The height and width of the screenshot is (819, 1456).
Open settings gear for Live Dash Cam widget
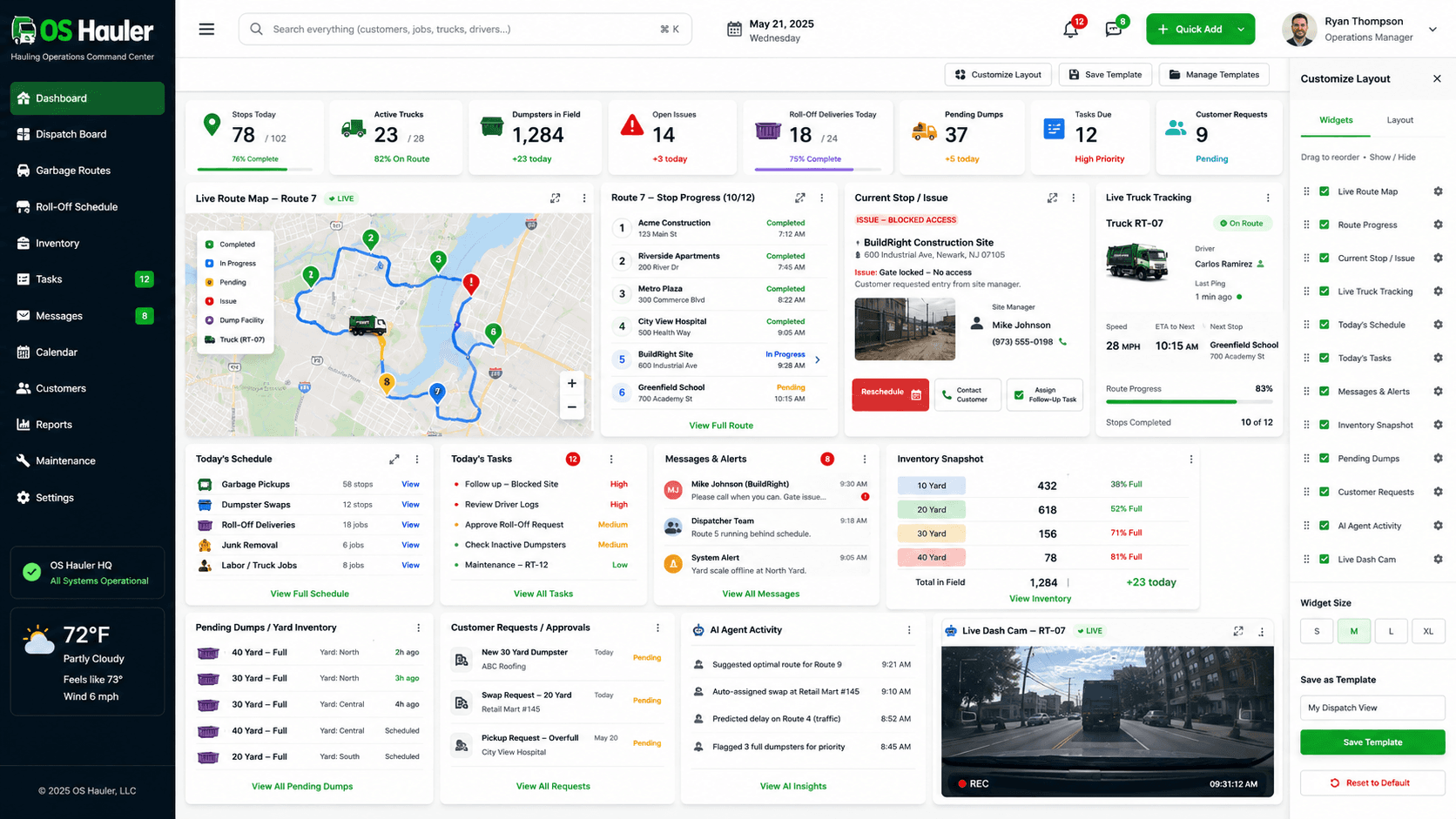1438,559
